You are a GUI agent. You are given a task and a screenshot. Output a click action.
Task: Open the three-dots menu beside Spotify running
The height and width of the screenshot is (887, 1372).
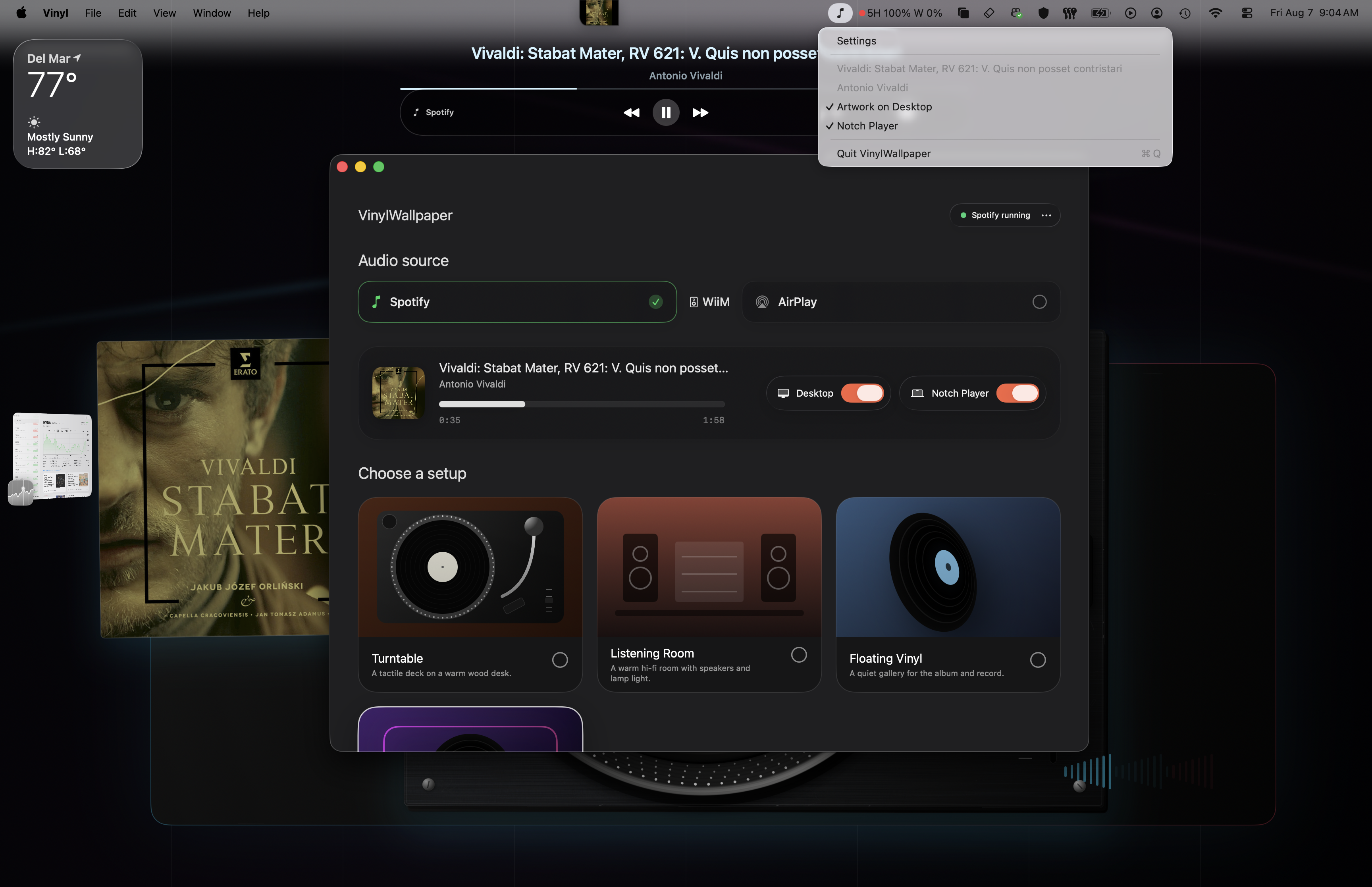[1046, 216]
